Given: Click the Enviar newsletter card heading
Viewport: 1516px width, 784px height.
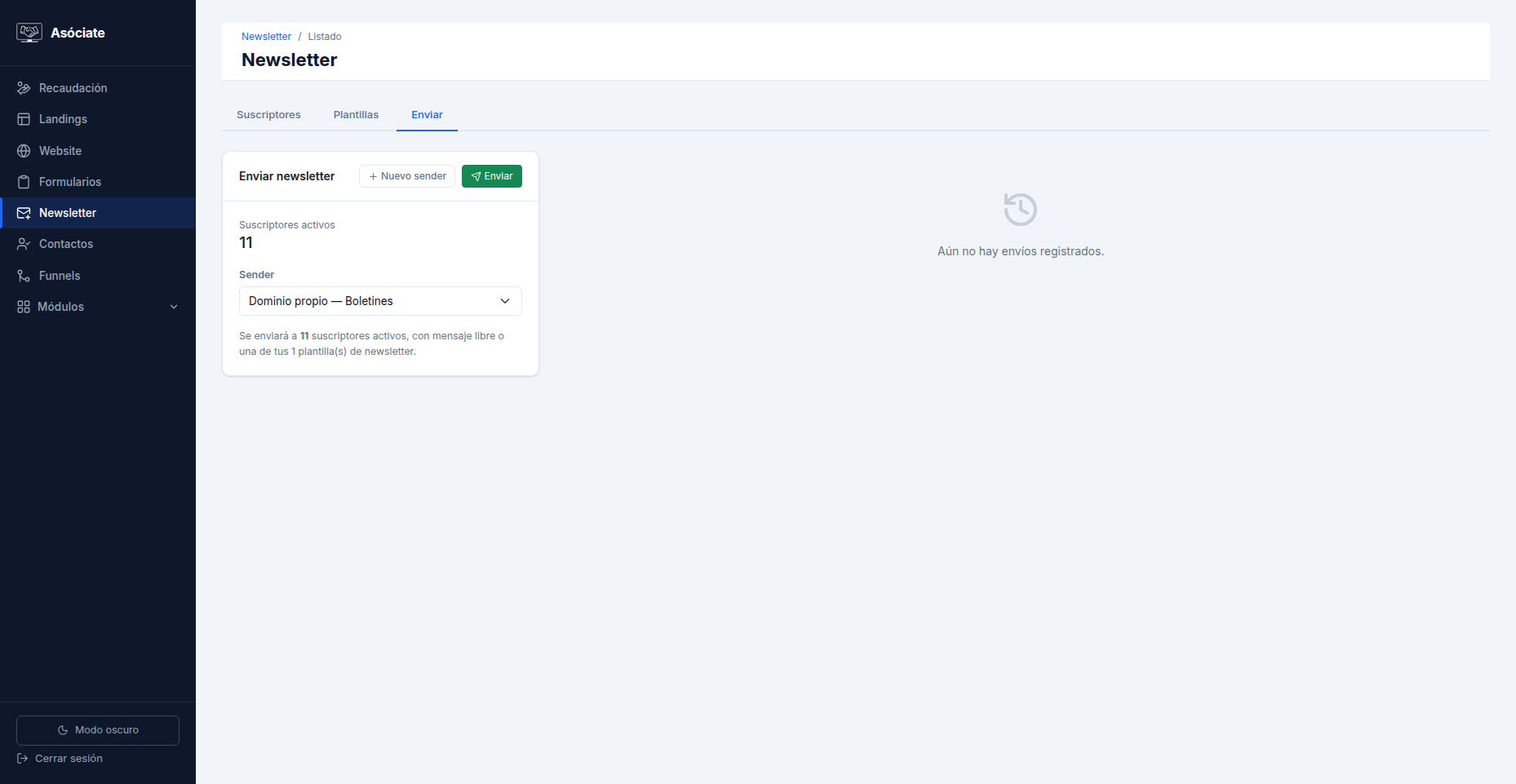Looking at the screenshot, I should pos(286,176).
